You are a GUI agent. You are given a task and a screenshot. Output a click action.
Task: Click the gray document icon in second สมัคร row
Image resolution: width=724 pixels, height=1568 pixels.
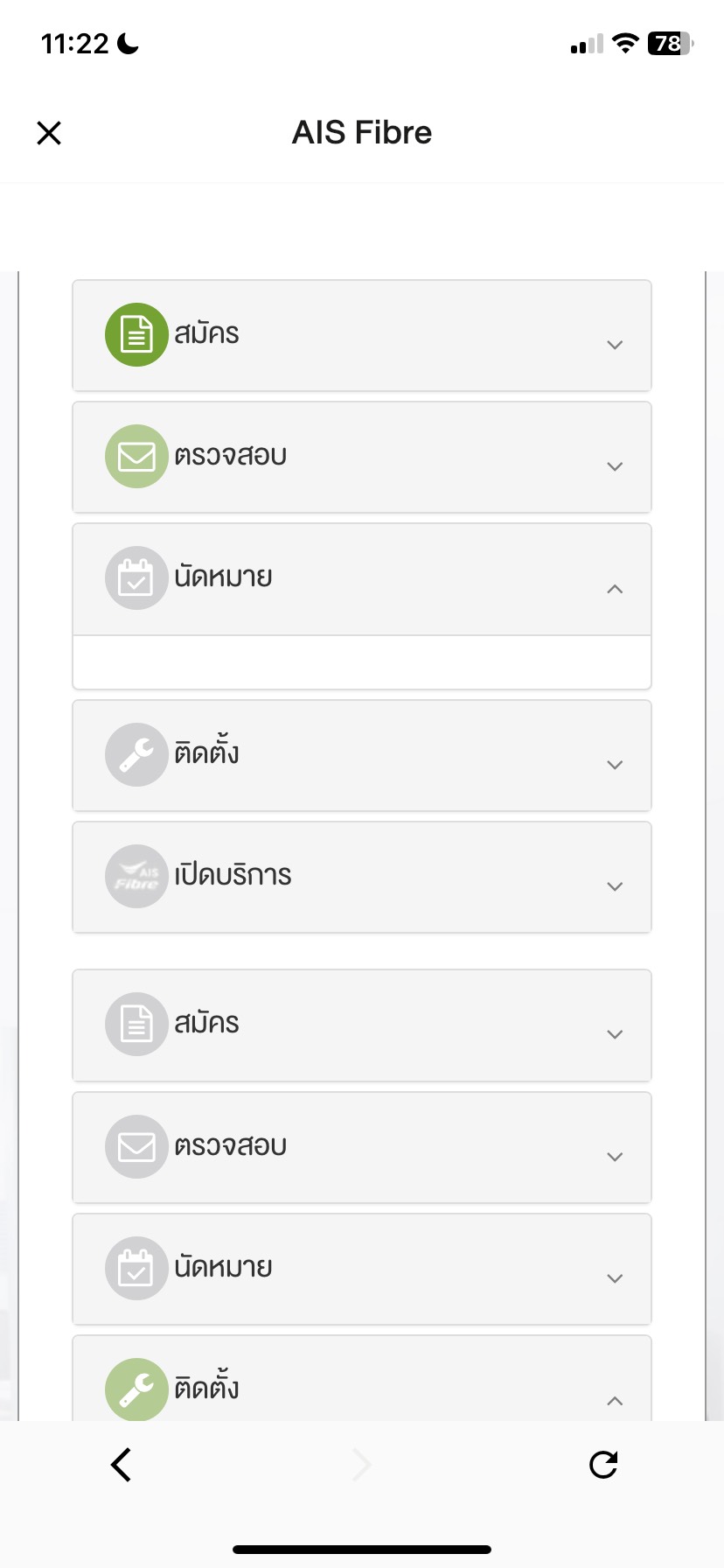click(136, 1024)
